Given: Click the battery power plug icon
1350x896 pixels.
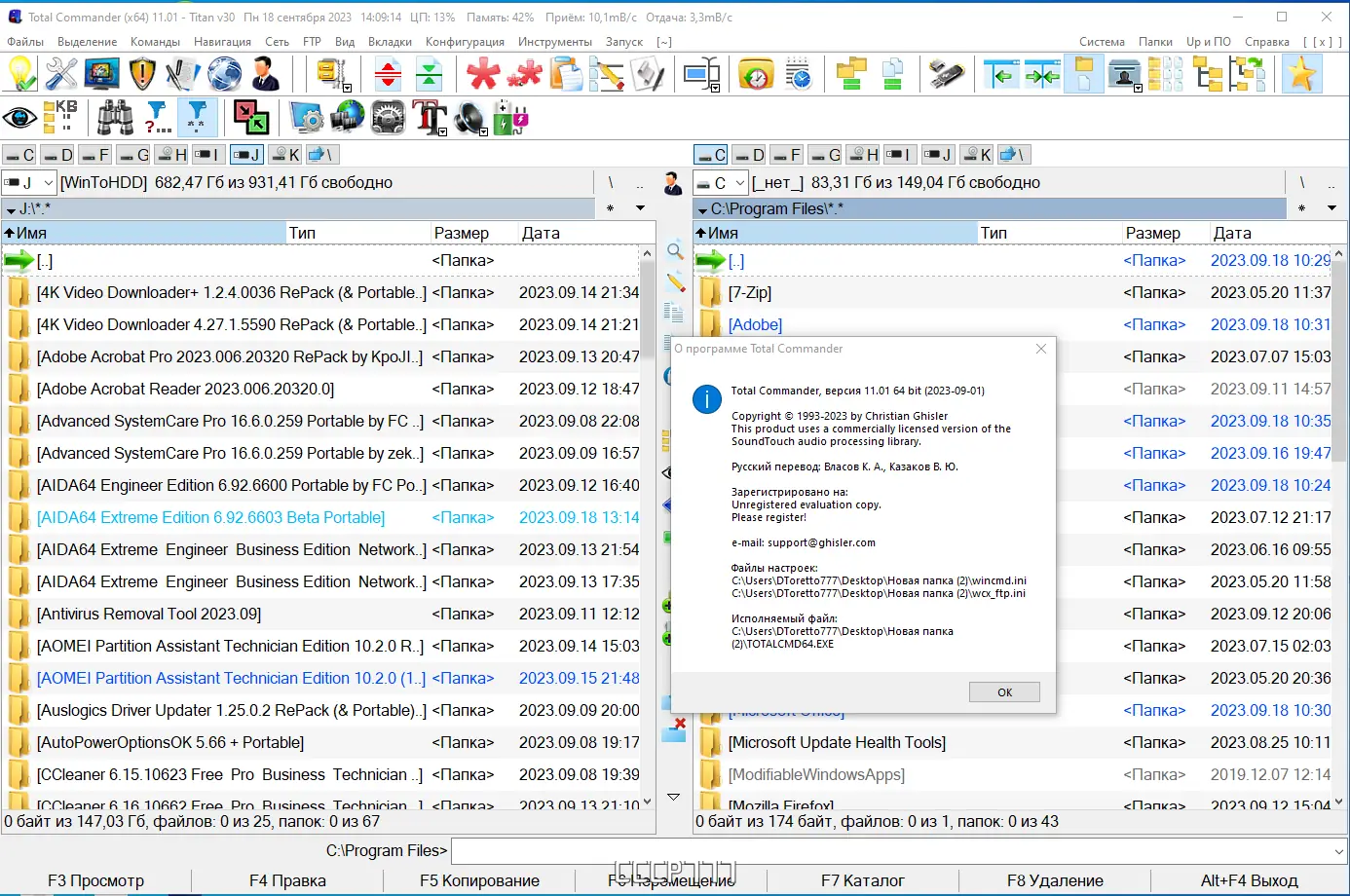Looking at the screenshot, I should [x=511, y=118].
